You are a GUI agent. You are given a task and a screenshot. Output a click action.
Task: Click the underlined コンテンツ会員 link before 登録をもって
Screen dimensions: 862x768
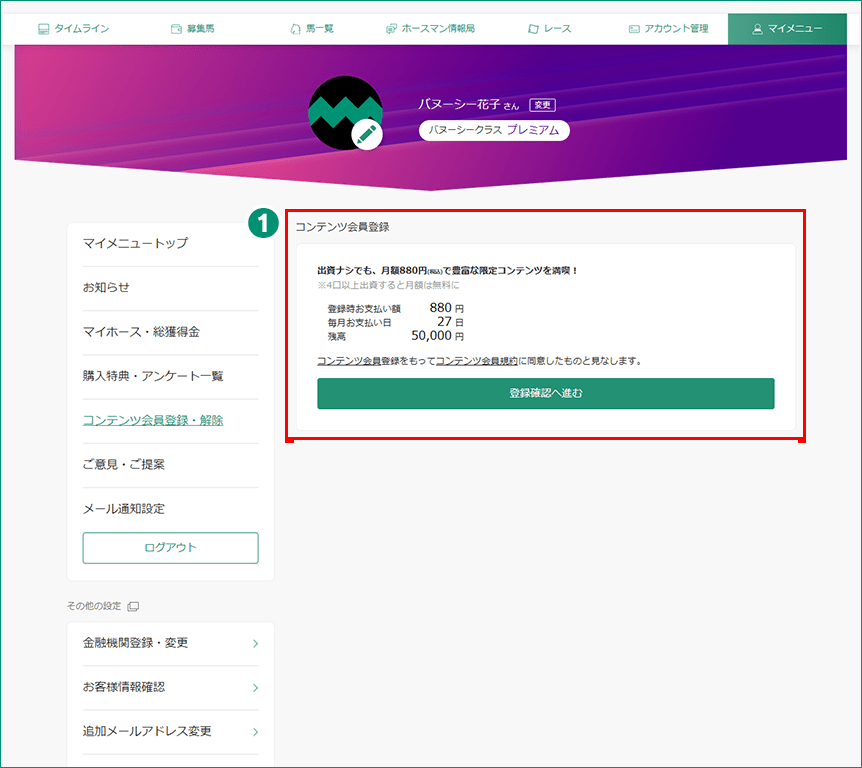point(349,361)
